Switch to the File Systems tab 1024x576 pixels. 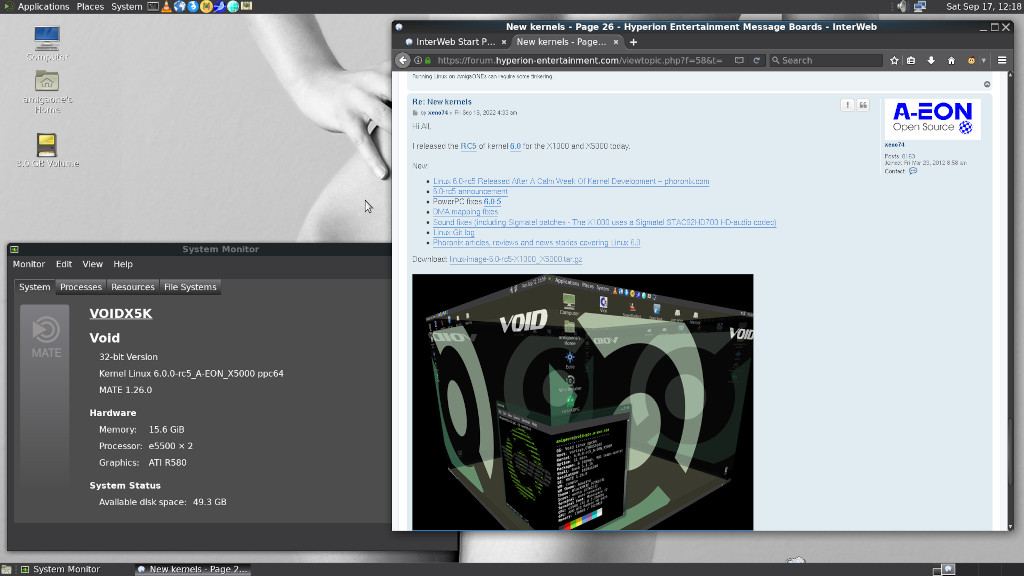click(x=190, y=287)
